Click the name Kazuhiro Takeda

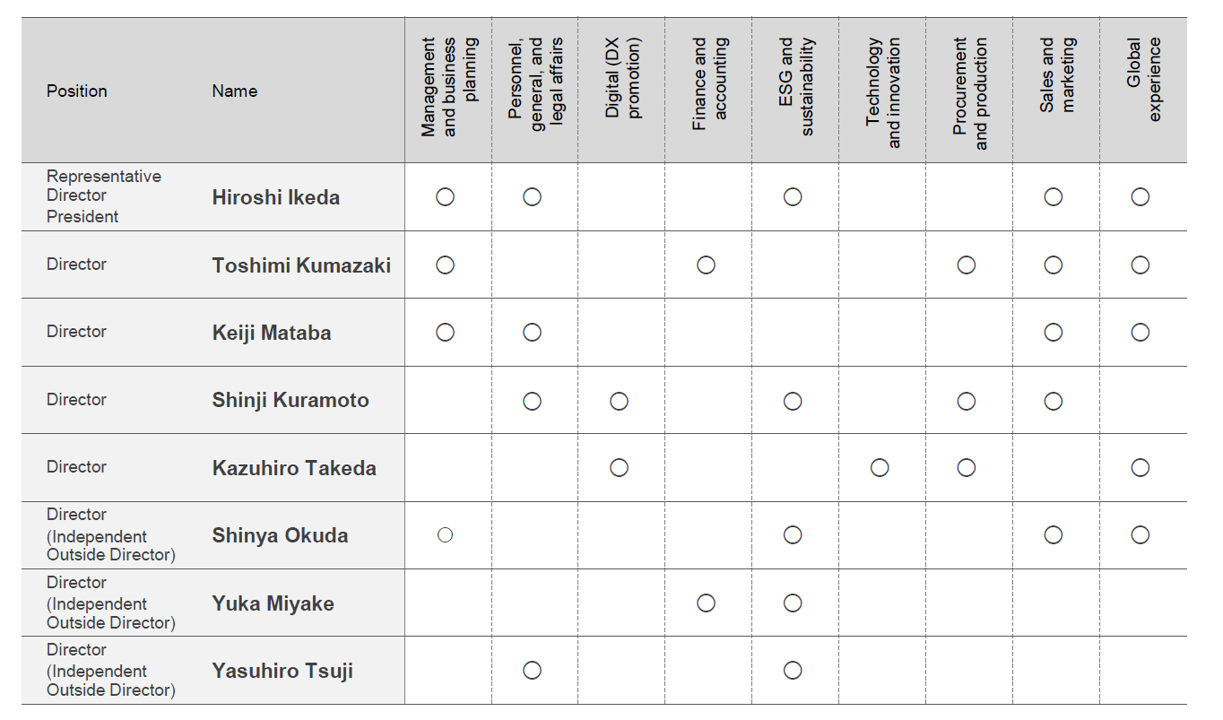click(294, 468)
